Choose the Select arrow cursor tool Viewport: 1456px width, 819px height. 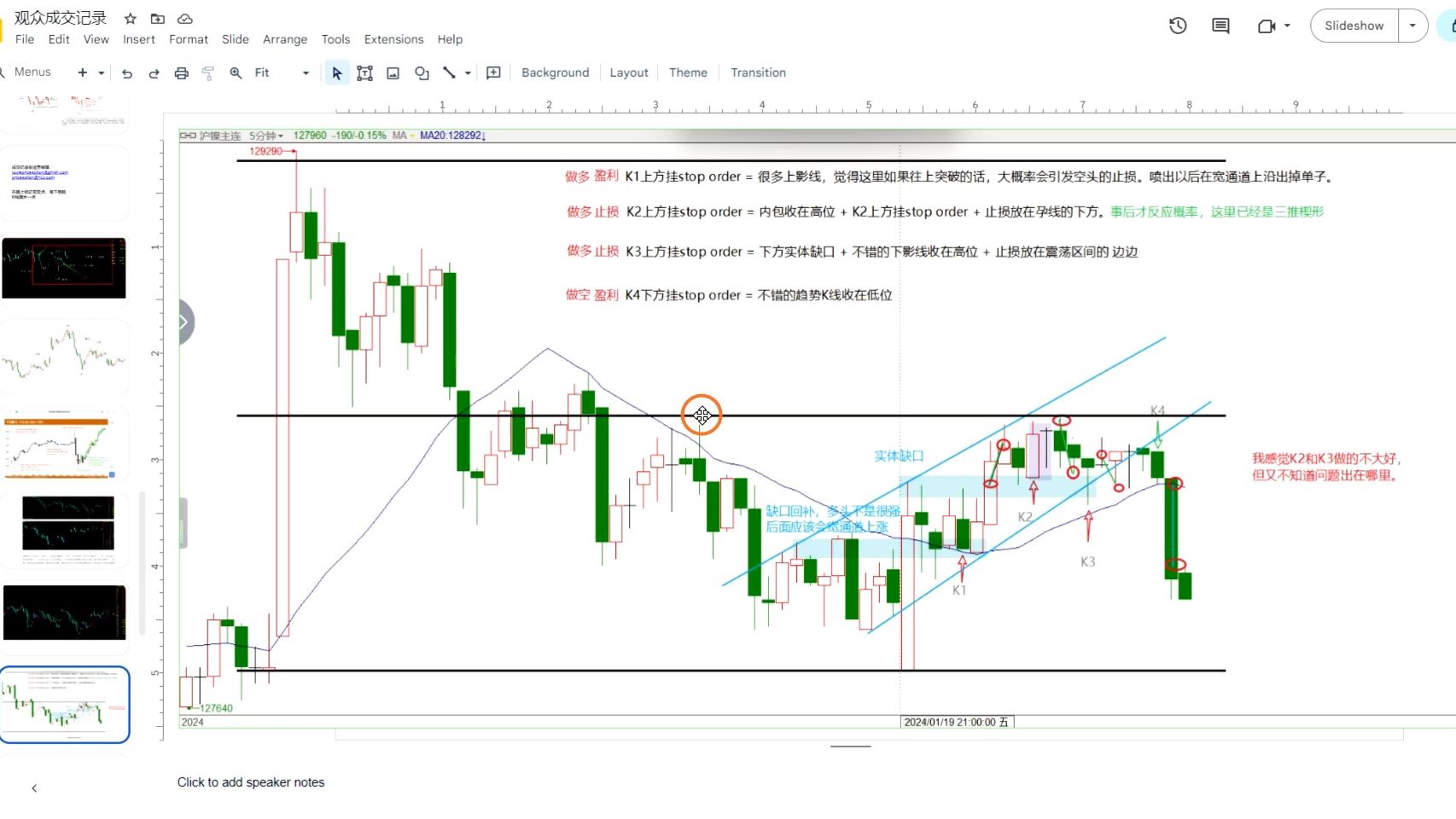337,73
